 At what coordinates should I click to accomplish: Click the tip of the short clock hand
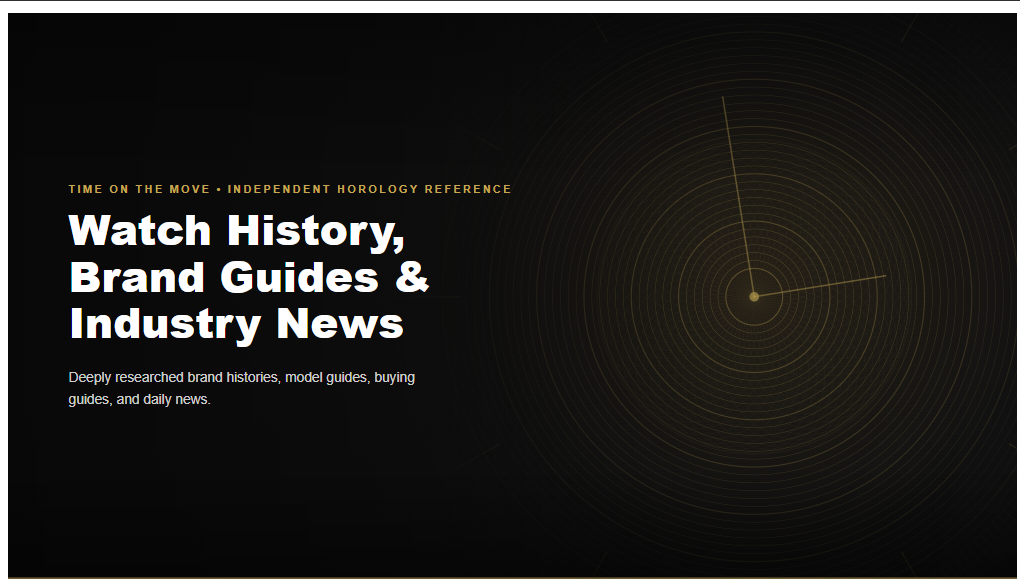click(x=885, y=276)
